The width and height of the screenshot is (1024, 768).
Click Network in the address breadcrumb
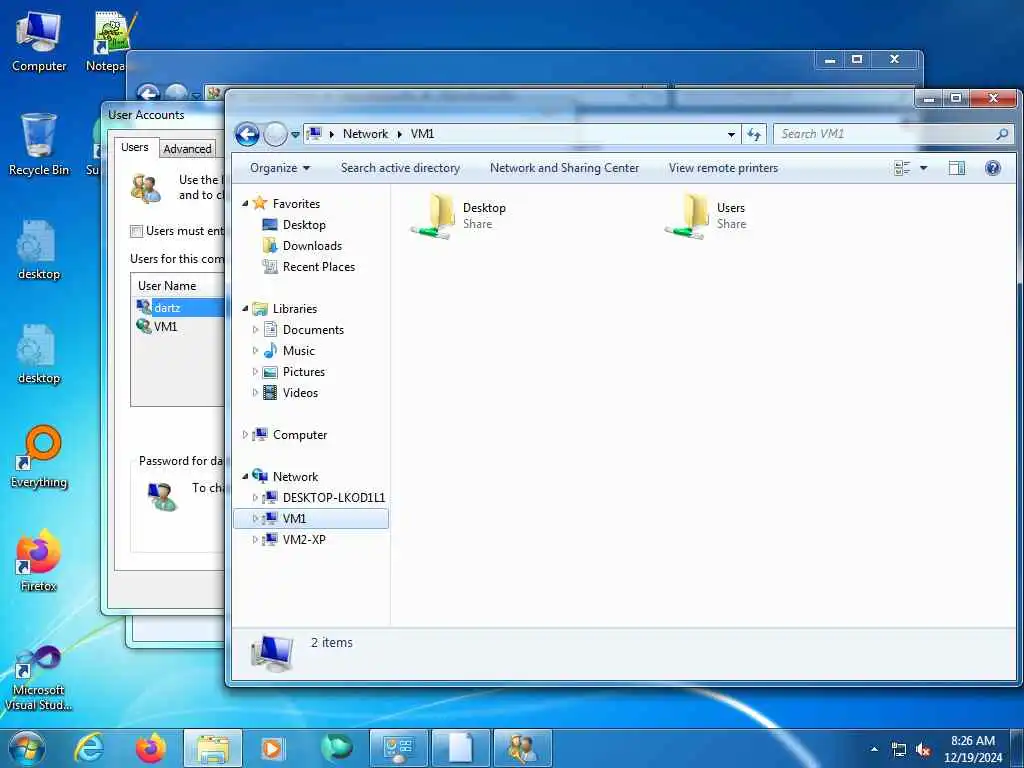point(365,134)
